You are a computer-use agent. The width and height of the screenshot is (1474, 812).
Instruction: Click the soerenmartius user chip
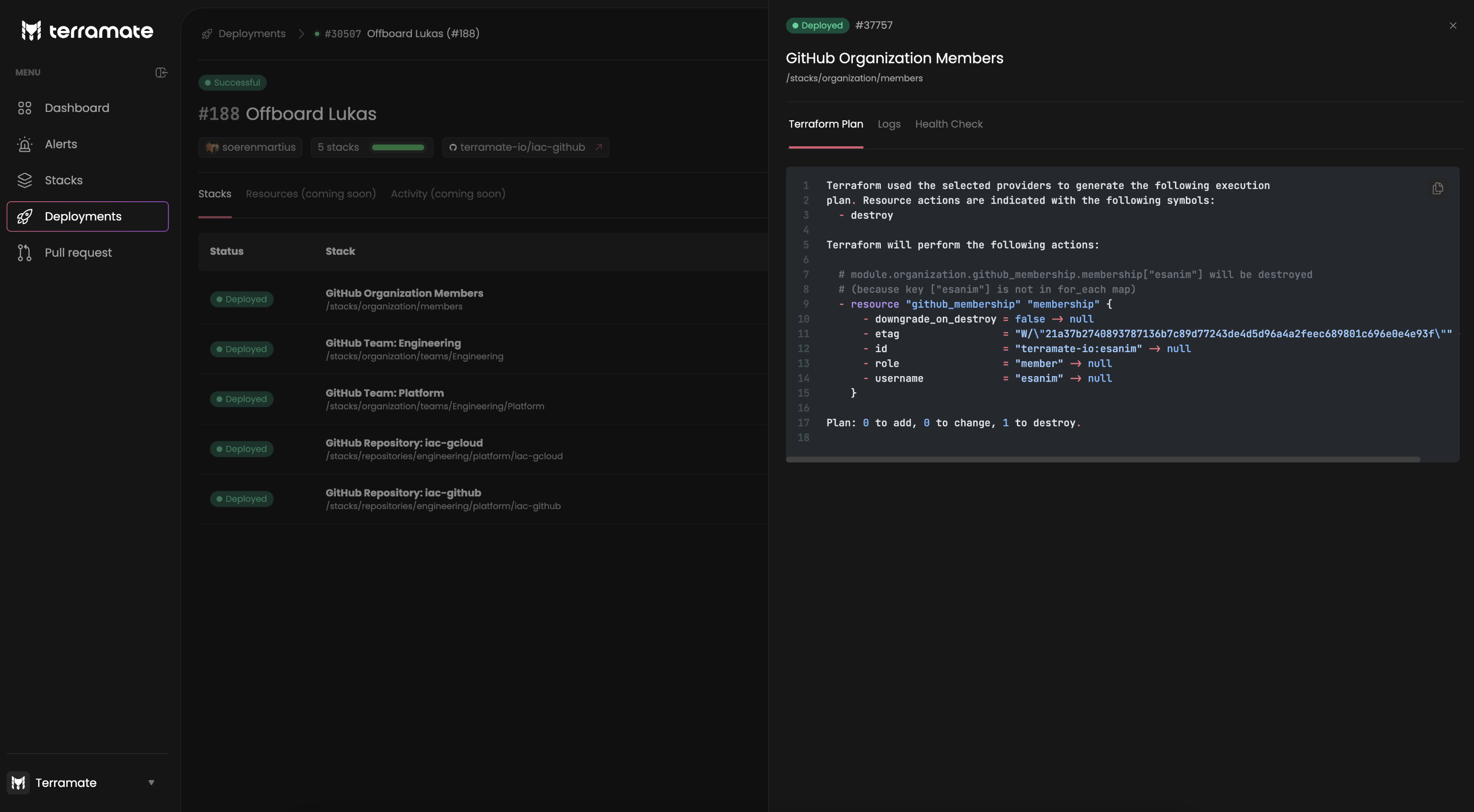coord(250,147)
